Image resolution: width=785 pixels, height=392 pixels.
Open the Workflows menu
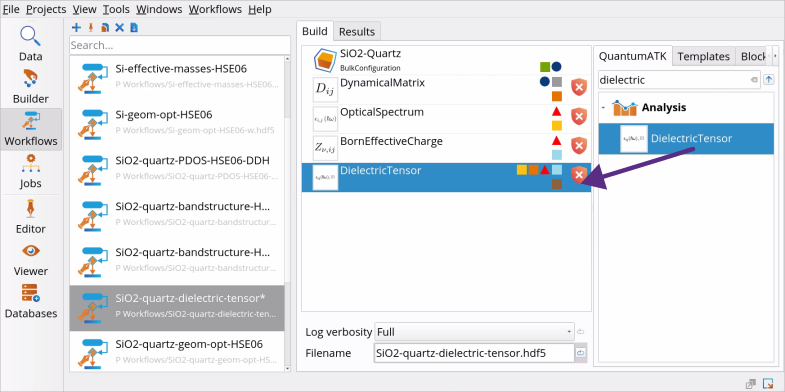(x=215, y=9)
